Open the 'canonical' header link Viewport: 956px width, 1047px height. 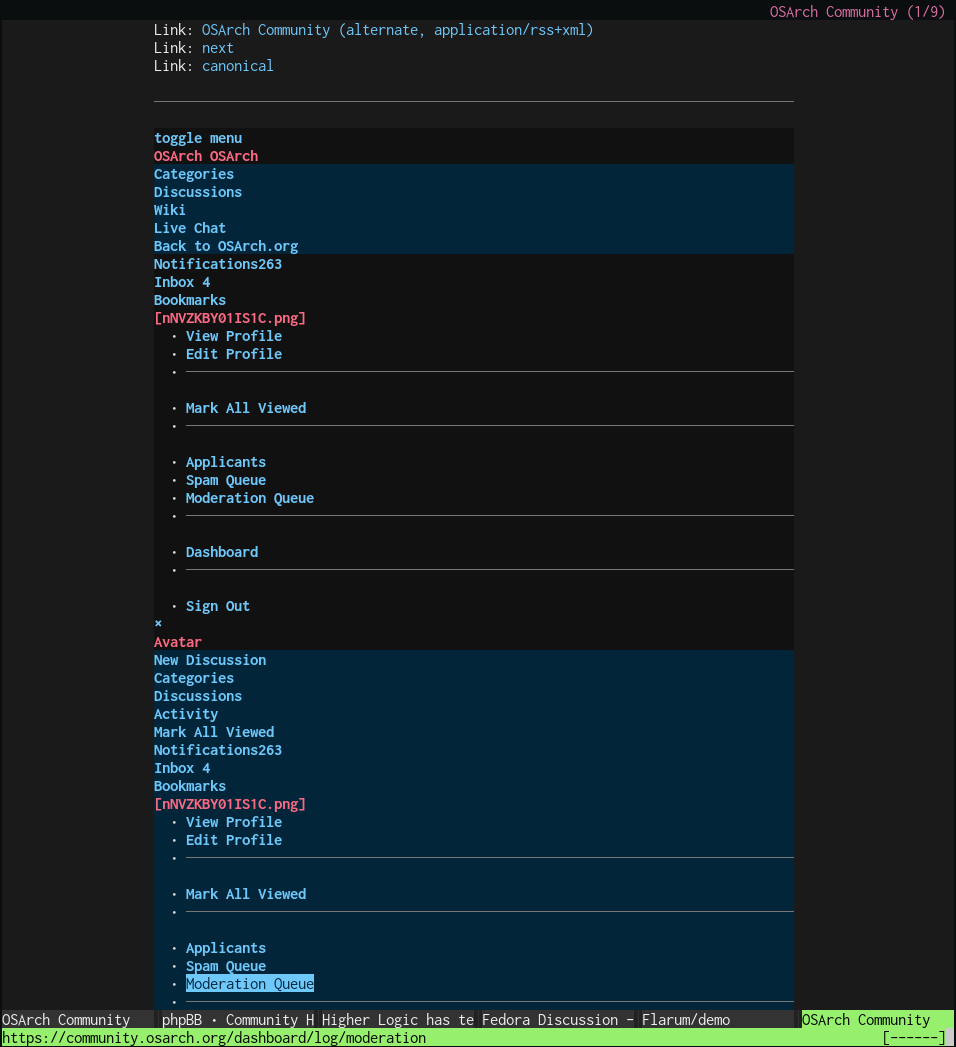pos(238,66)
